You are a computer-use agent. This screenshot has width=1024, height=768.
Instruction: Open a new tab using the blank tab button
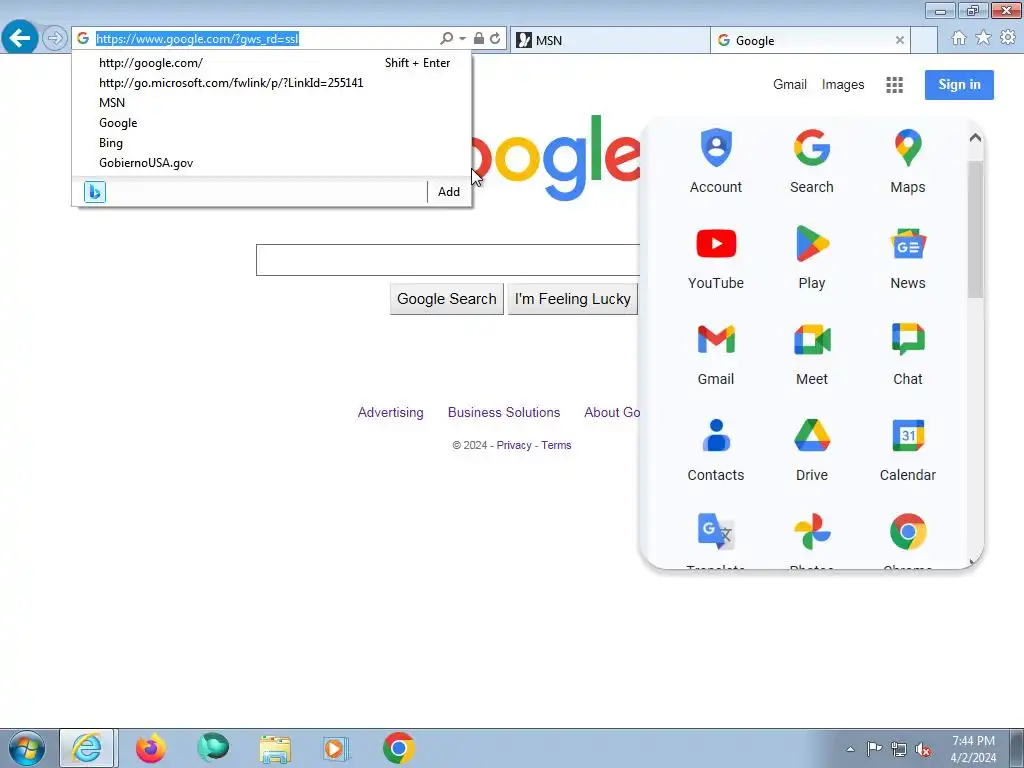923,40
